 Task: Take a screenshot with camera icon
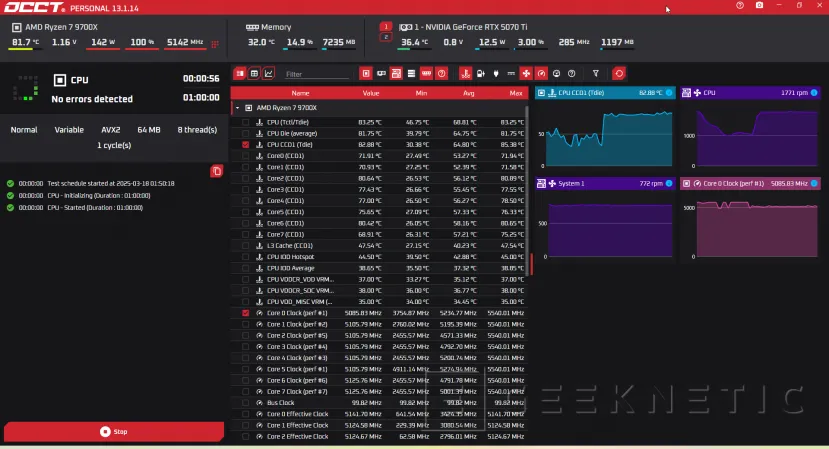759,5
